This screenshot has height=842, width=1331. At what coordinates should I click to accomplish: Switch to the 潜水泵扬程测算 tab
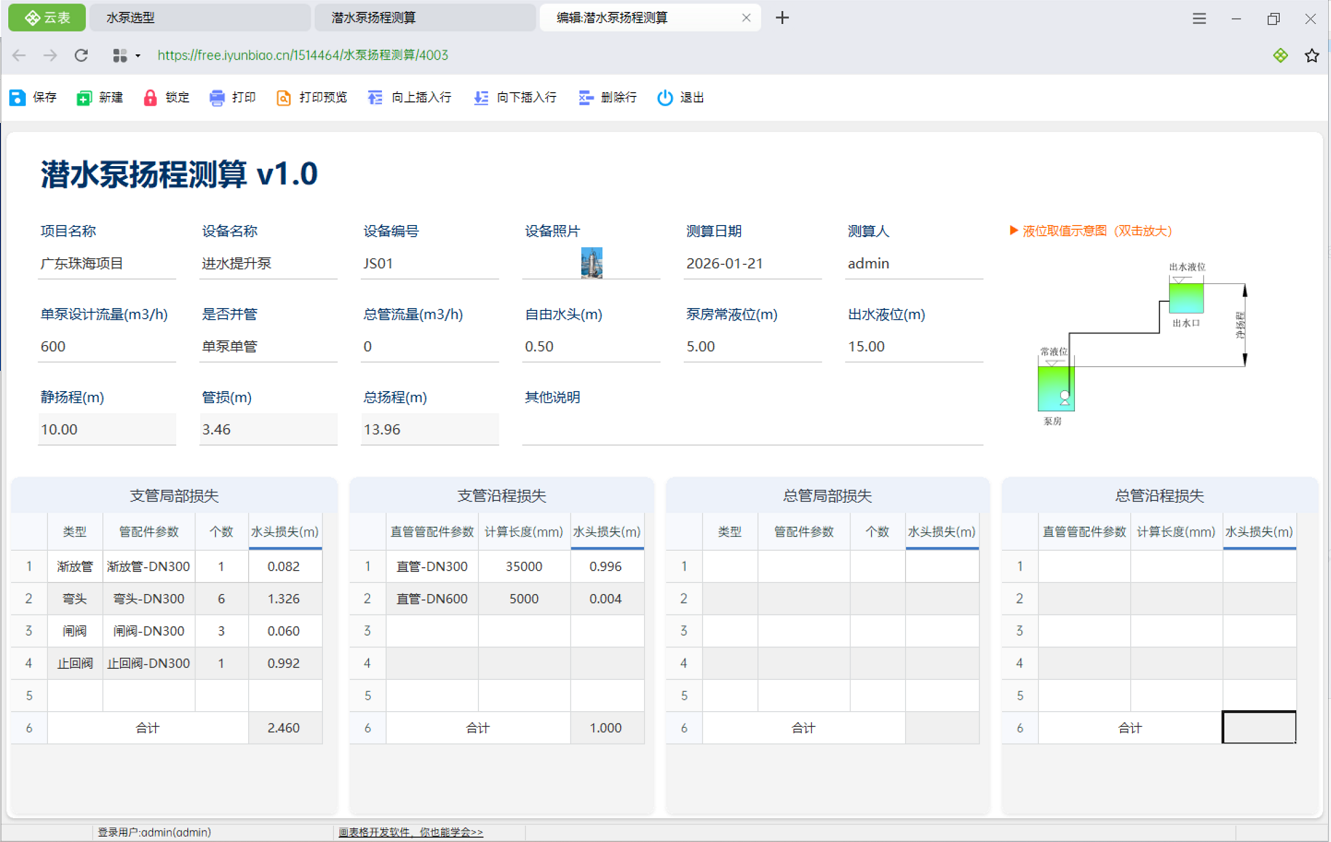click(424, 18)
